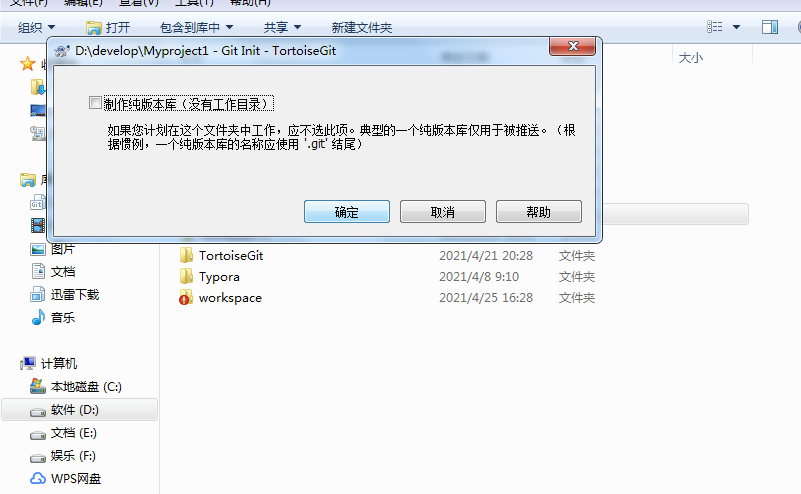
Task: Click 打开 in the toolbar
Action: [108, 27]
